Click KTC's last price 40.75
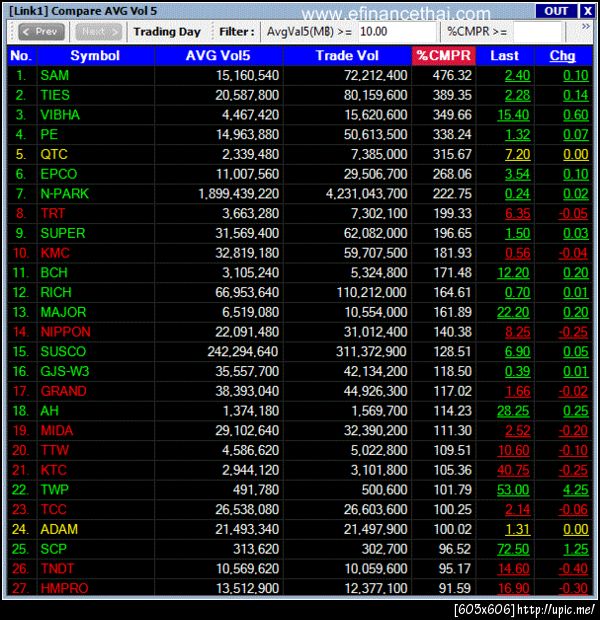 click(513, 470)
